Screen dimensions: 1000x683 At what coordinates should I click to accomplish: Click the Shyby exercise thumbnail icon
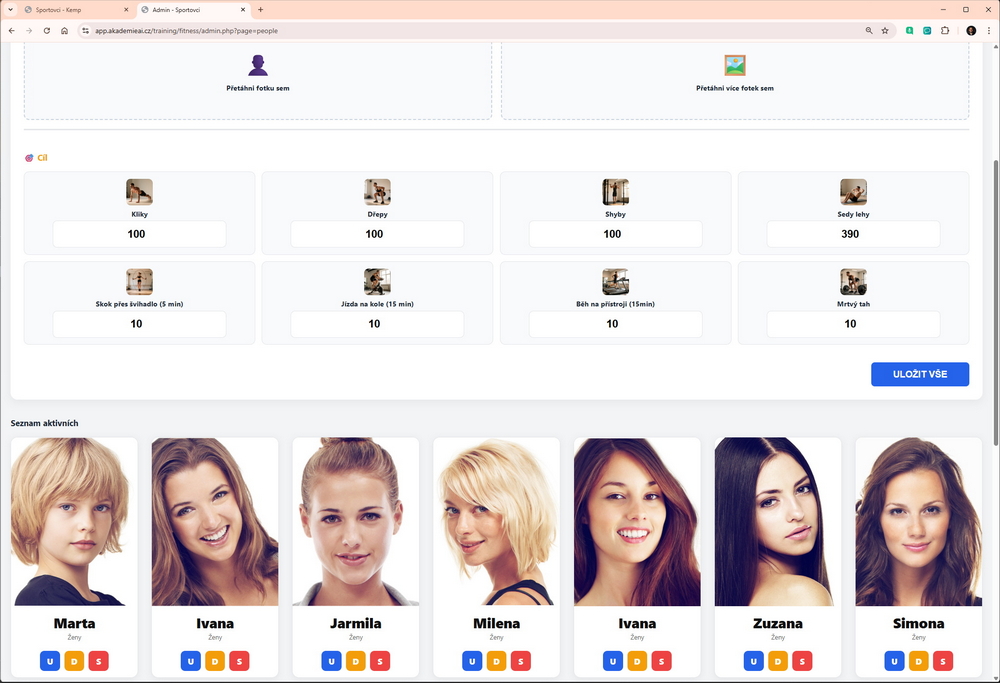615,192
